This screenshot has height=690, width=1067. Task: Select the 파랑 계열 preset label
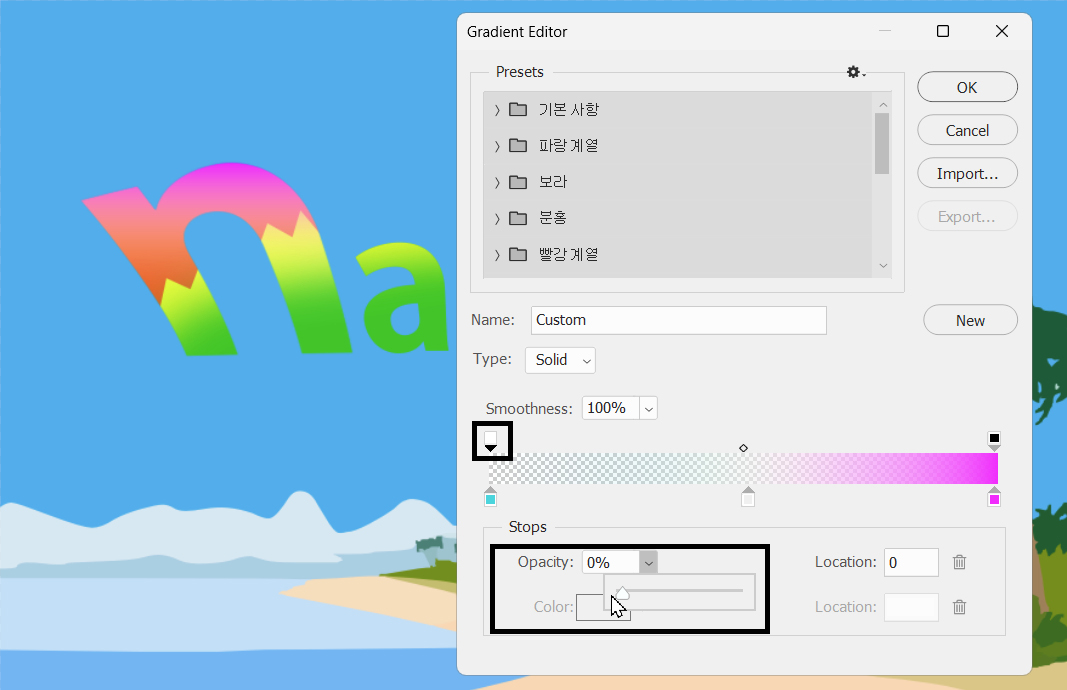point(568,146)
